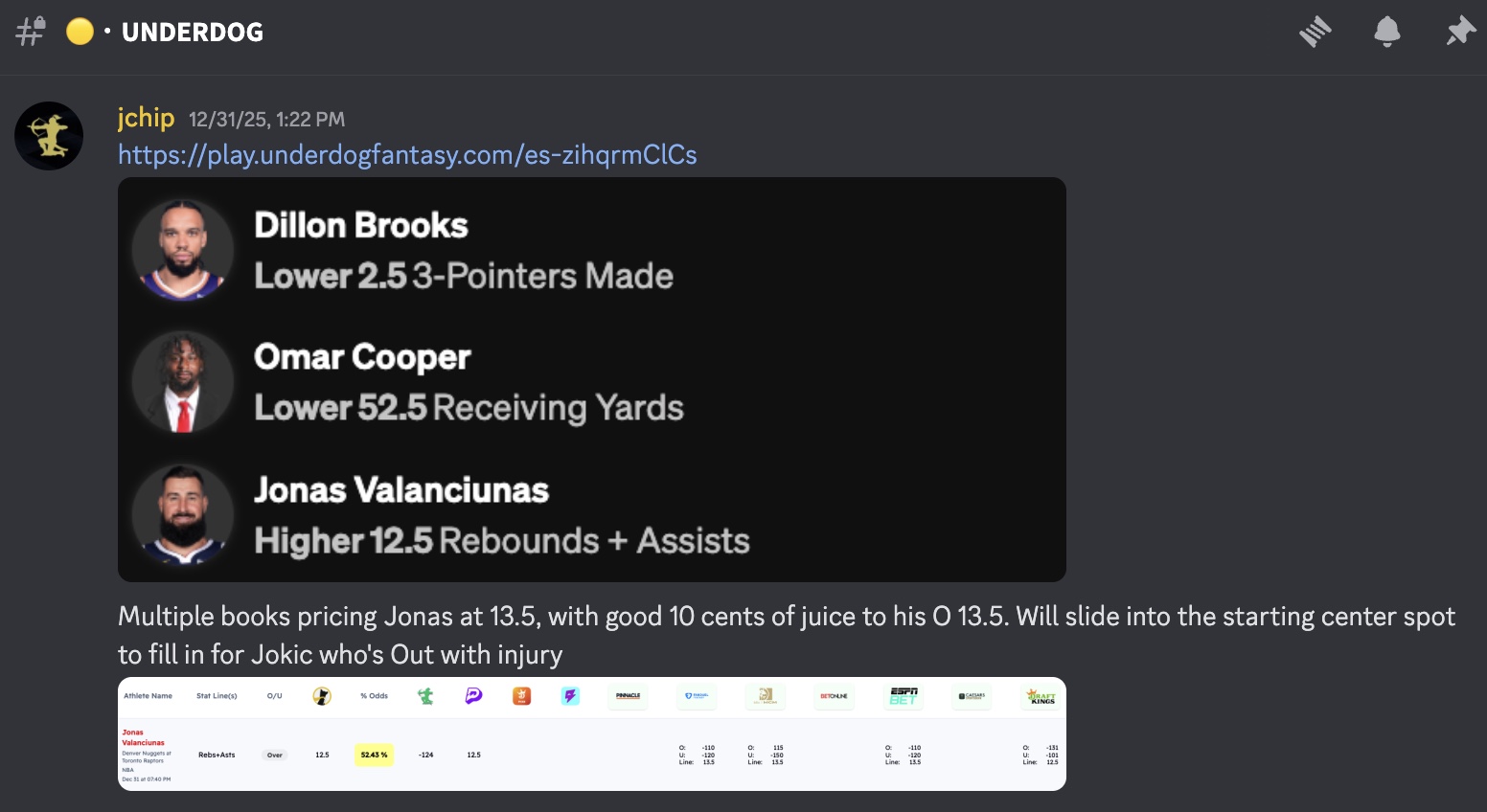Open the play.underdogfantasy.com link
The image size is (1487, 812).
407,155
